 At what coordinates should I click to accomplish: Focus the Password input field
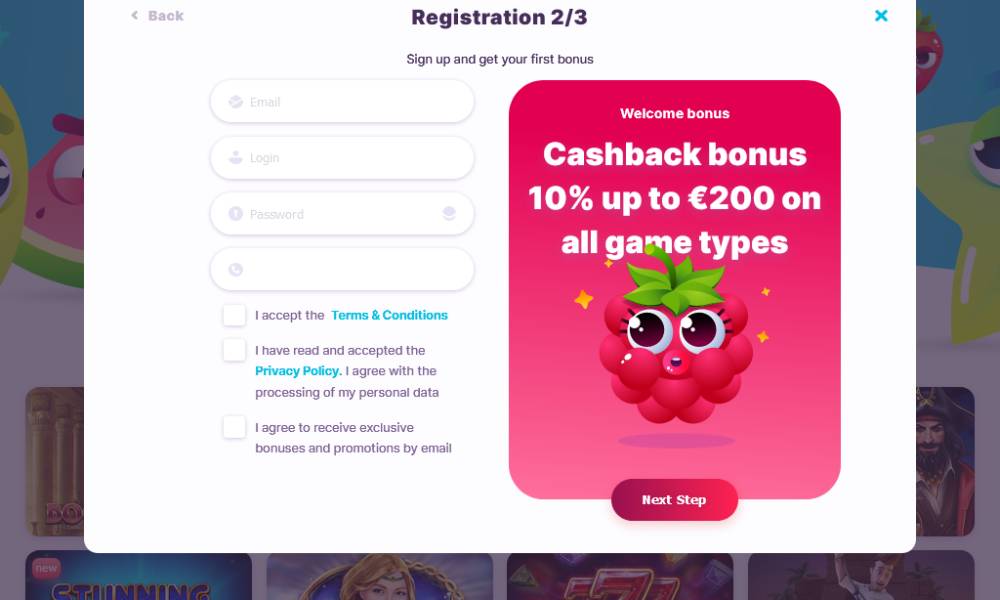pyautogui.click(x=342, y=214)
